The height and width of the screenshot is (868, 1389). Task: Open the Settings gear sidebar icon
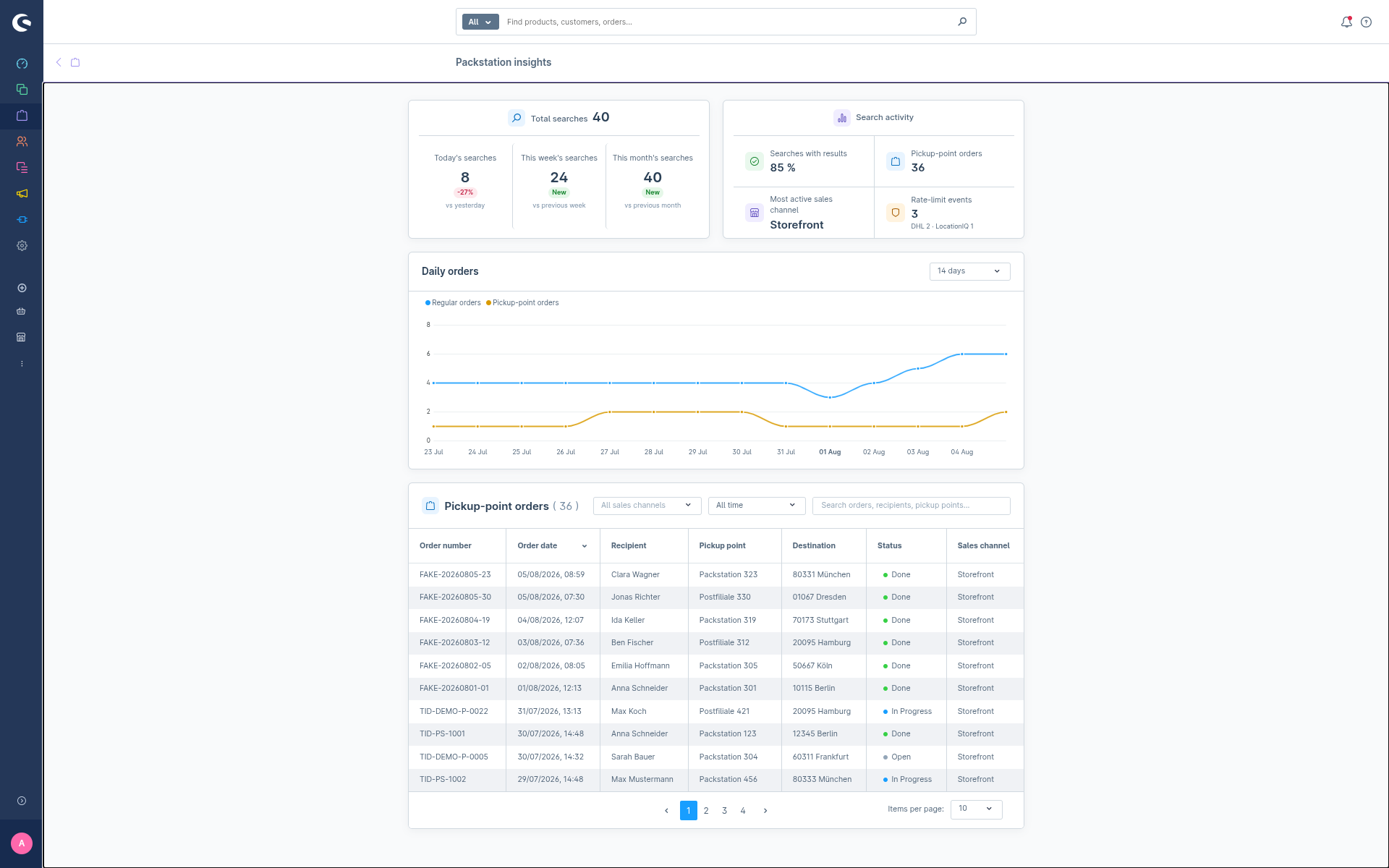pyautogui.click(x=22, y=246)
